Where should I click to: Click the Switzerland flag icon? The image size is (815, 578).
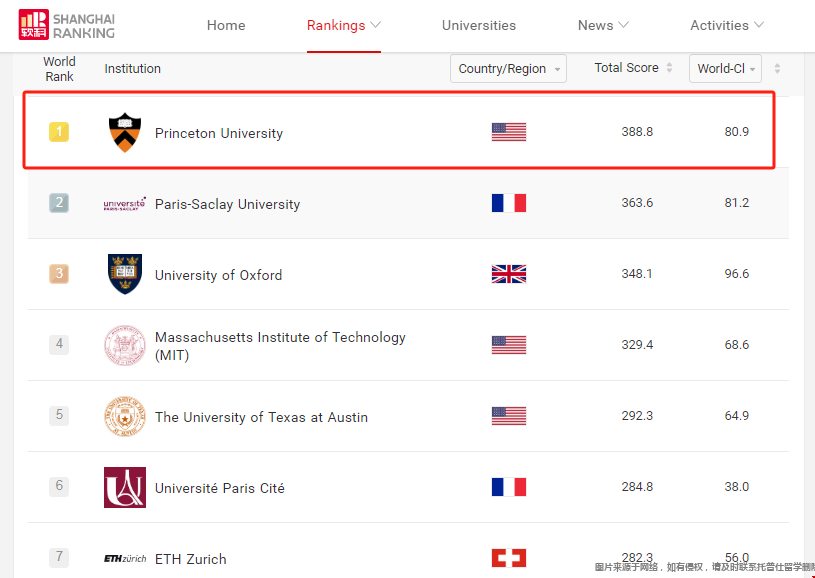509,558
